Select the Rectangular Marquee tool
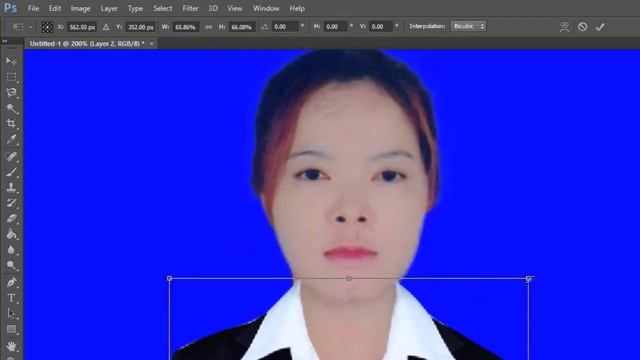Image resolution: width=640 pixels, height=360 pixels. click(x=11, y=77)
